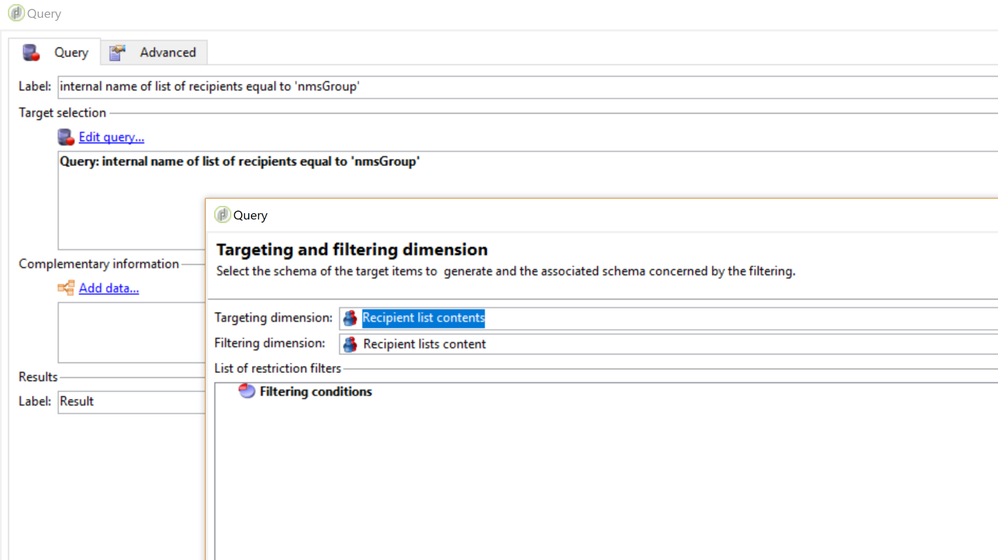998x560 pixels.
Task: Click the query description text box
Action: coord(130,210)
